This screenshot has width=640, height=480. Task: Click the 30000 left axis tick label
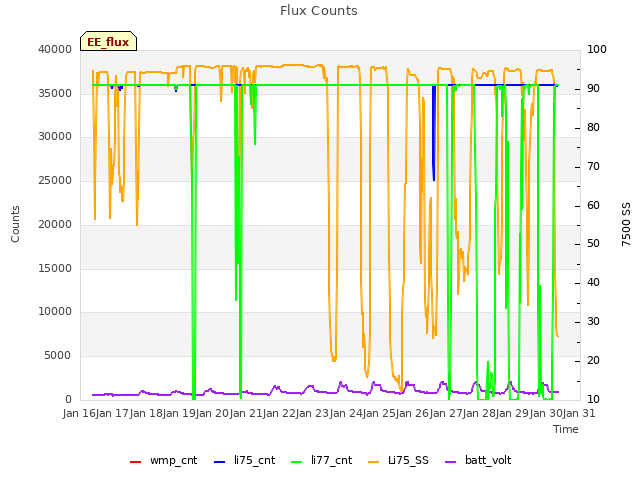click(55, 136)
